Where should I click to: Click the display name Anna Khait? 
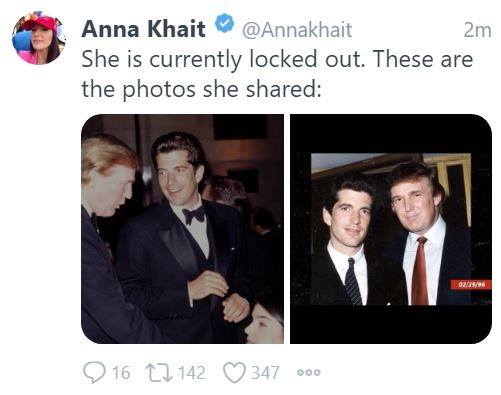[x=143, y=29]
